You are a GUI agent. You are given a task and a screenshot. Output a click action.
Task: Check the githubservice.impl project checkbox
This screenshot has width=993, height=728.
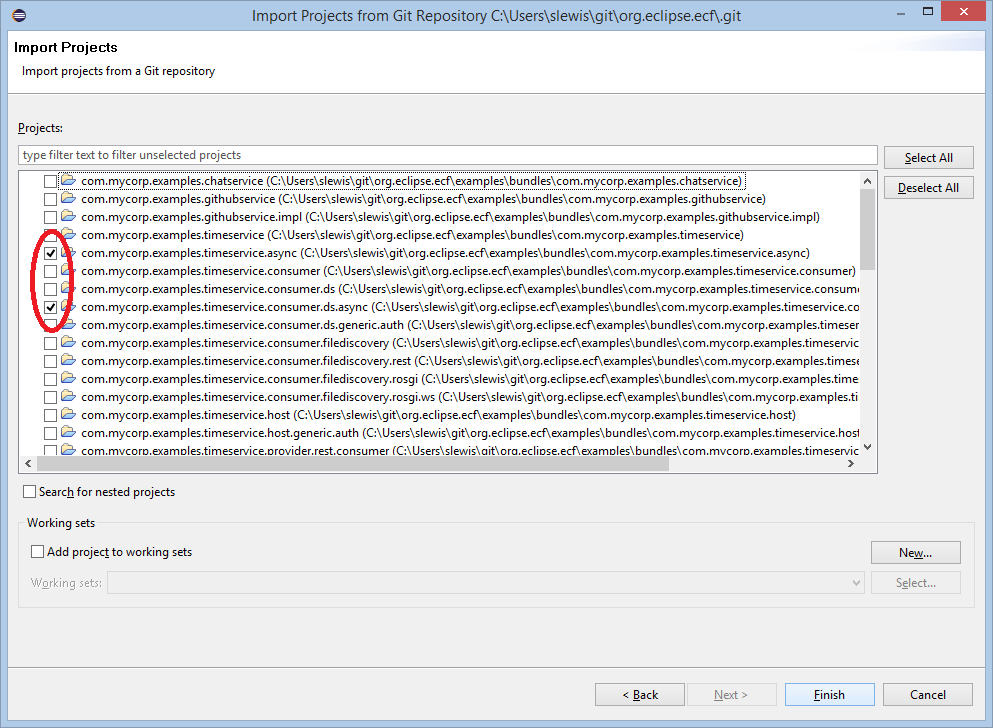click(x=50, y=218)
